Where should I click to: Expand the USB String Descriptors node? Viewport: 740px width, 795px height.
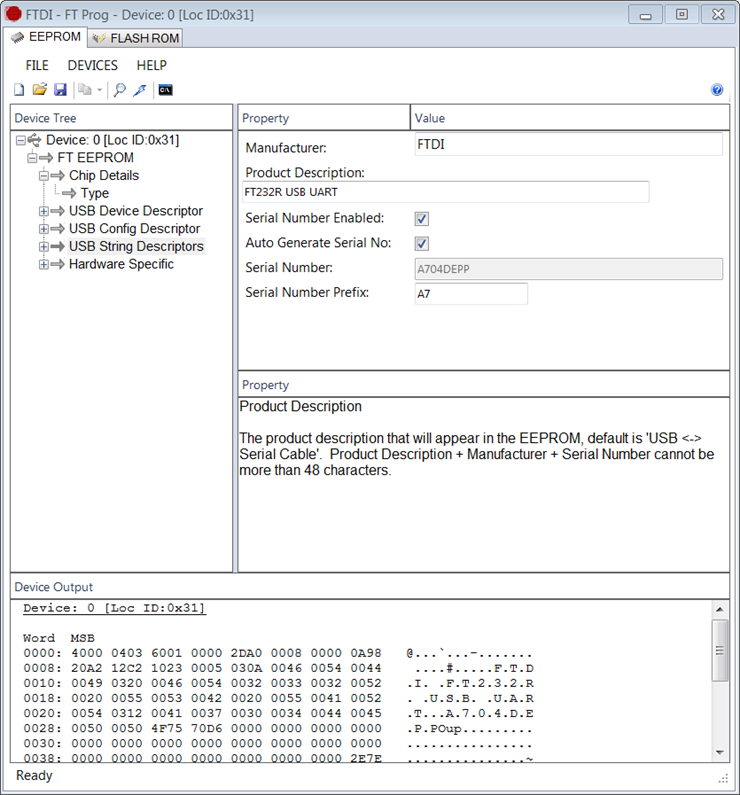[44, 246]
